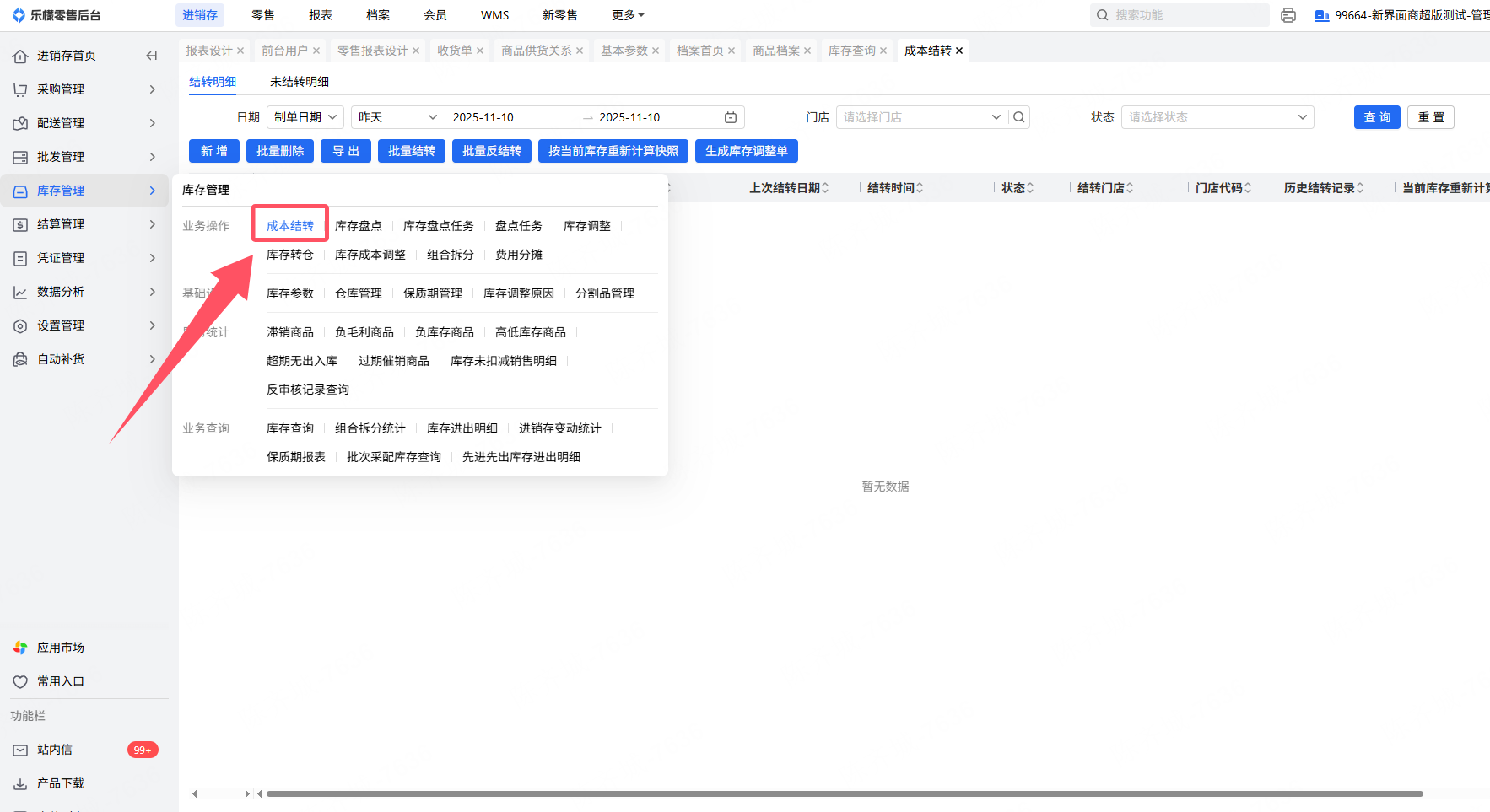1490x812 pixels.
Task: Sort by 状态 column header
Action: tap(1030, 188)
